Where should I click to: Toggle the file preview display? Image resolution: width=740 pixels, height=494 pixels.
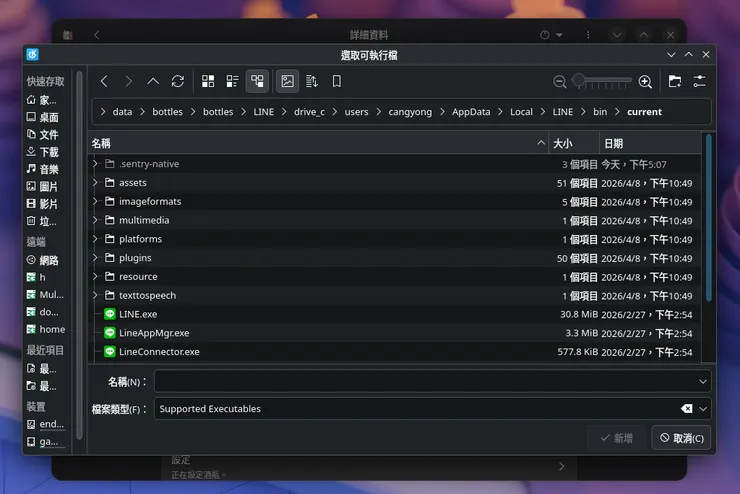point(287,81)
